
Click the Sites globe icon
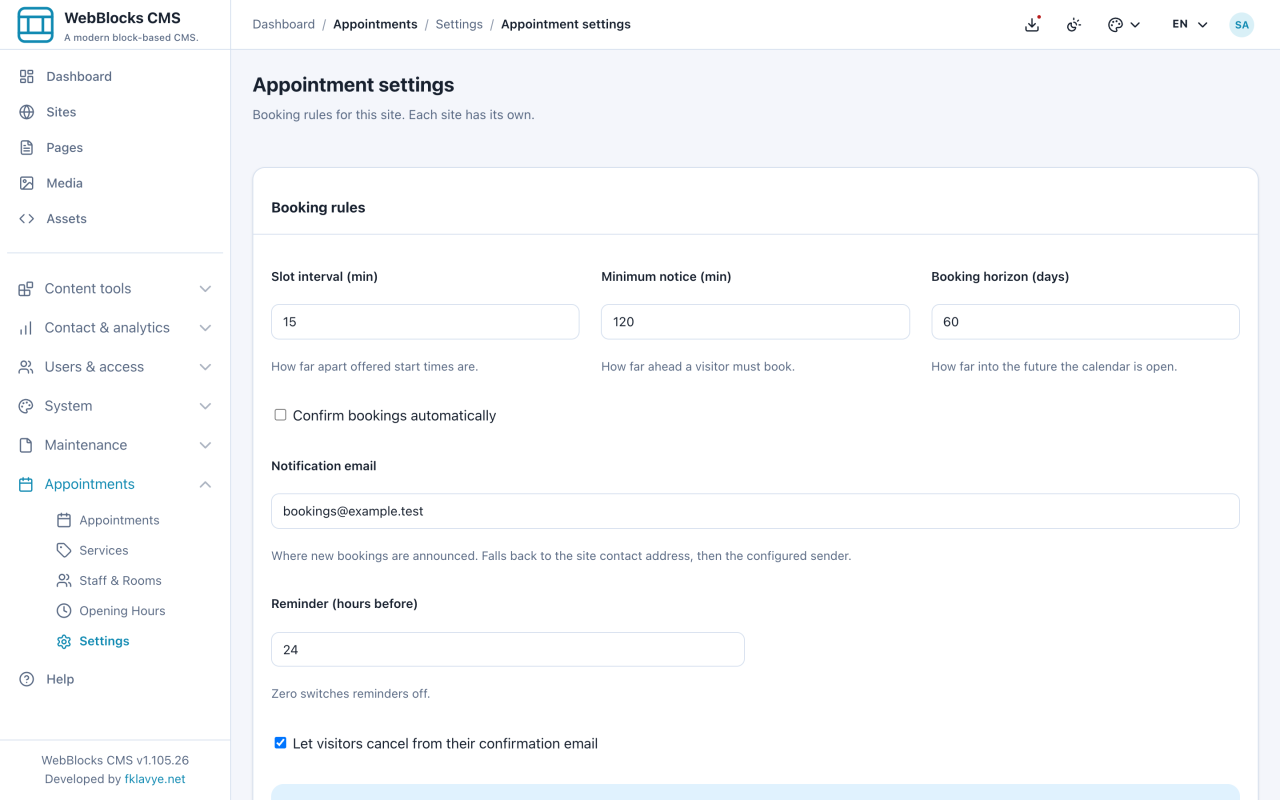27,112
